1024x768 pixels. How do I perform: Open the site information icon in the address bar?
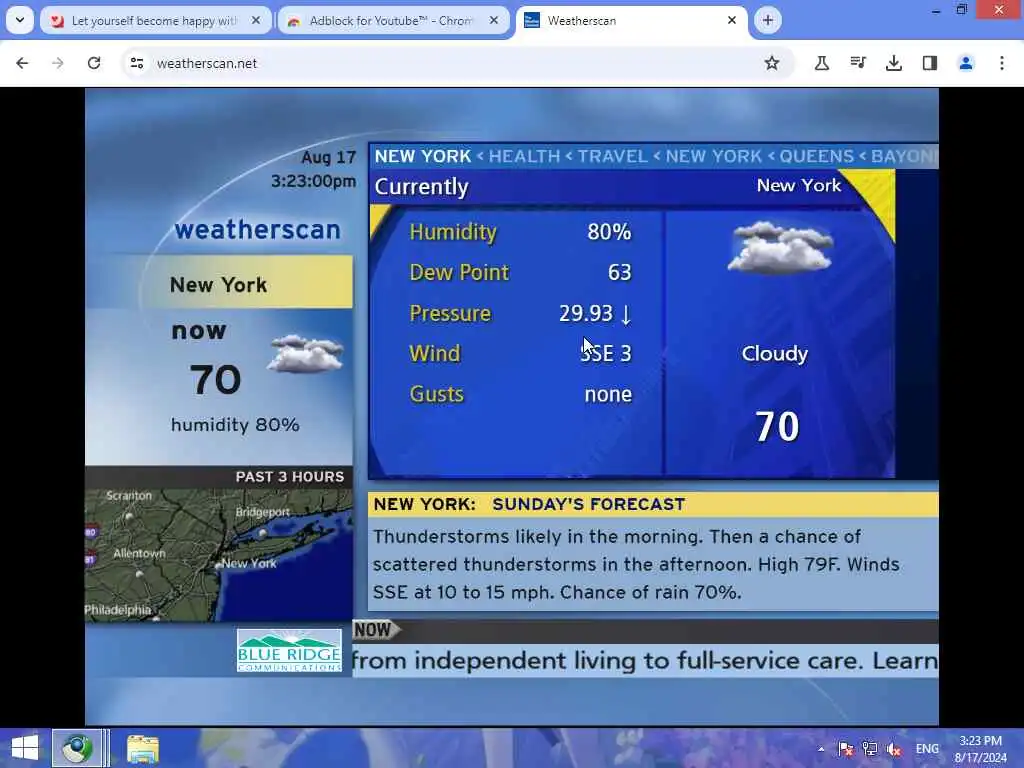tap(137, 63)
